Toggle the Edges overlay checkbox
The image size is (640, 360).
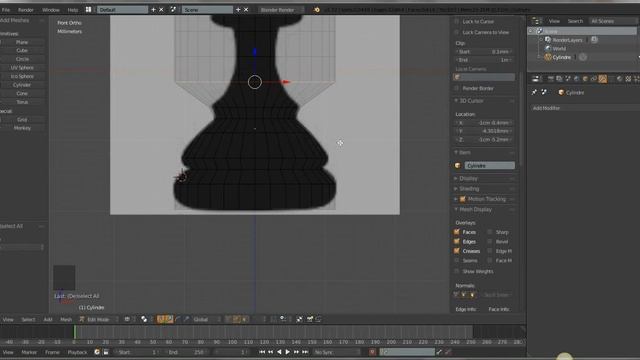457,242
